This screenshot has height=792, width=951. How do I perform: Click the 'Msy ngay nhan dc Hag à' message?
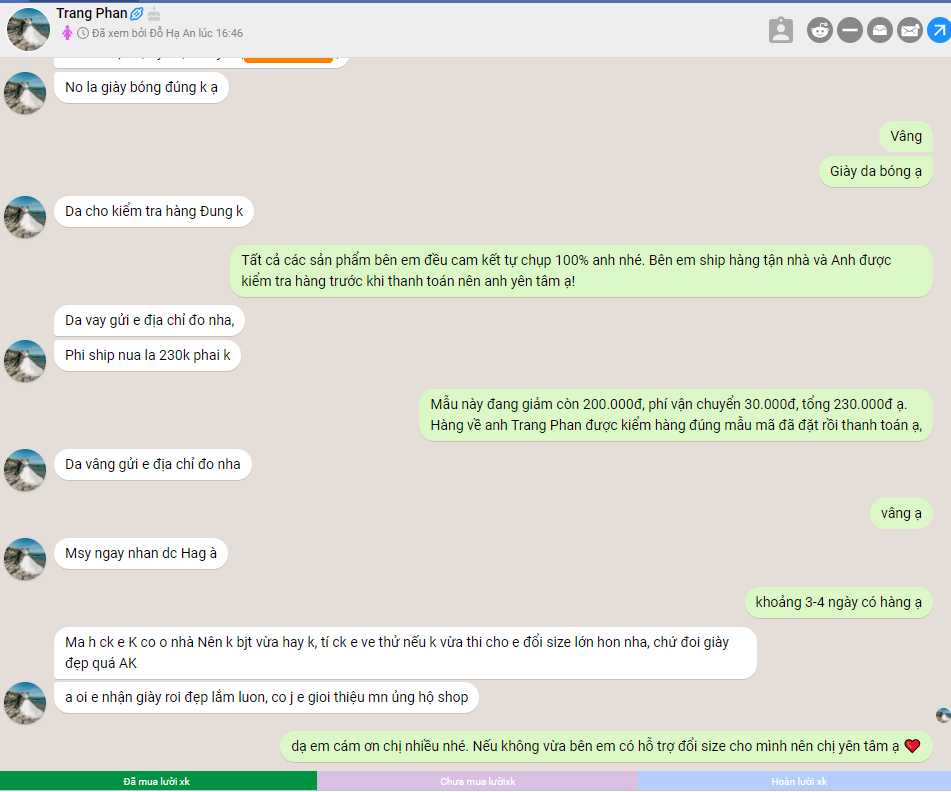tap(140, 553)
